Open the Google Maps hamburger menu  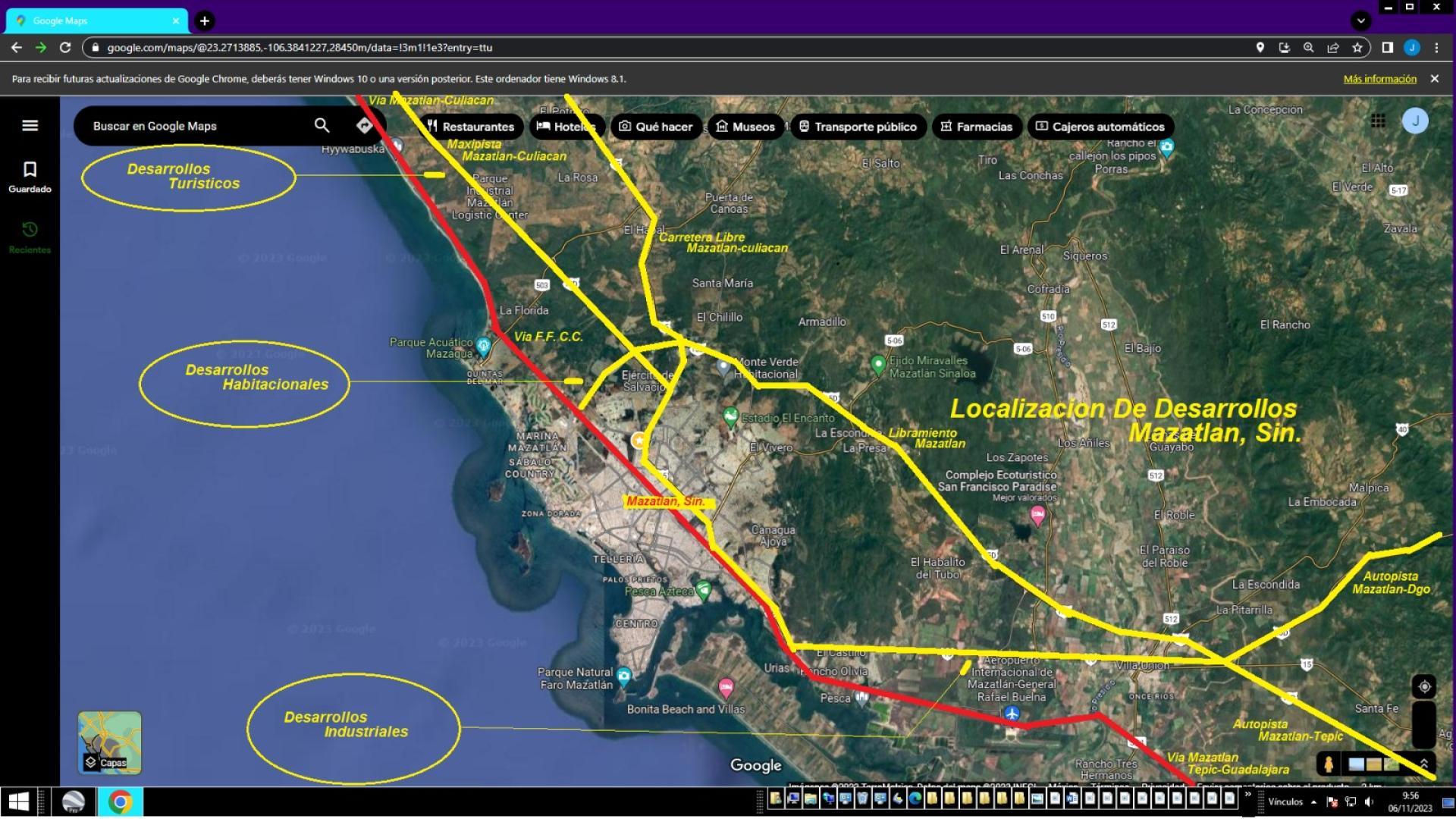(x=30, y=126)
